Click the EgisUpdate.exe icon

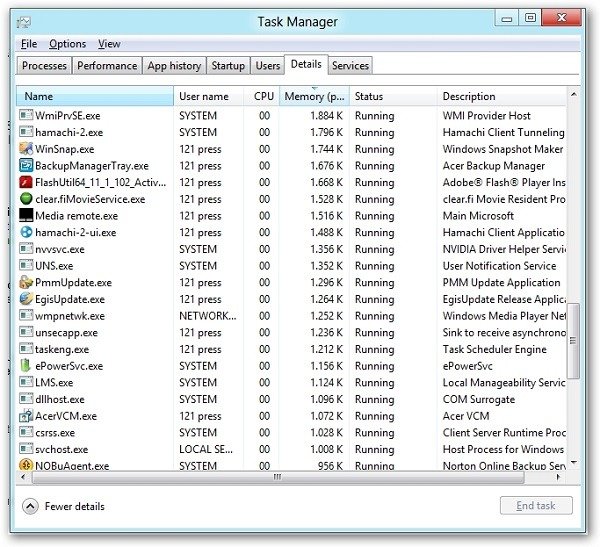(26, 299)
